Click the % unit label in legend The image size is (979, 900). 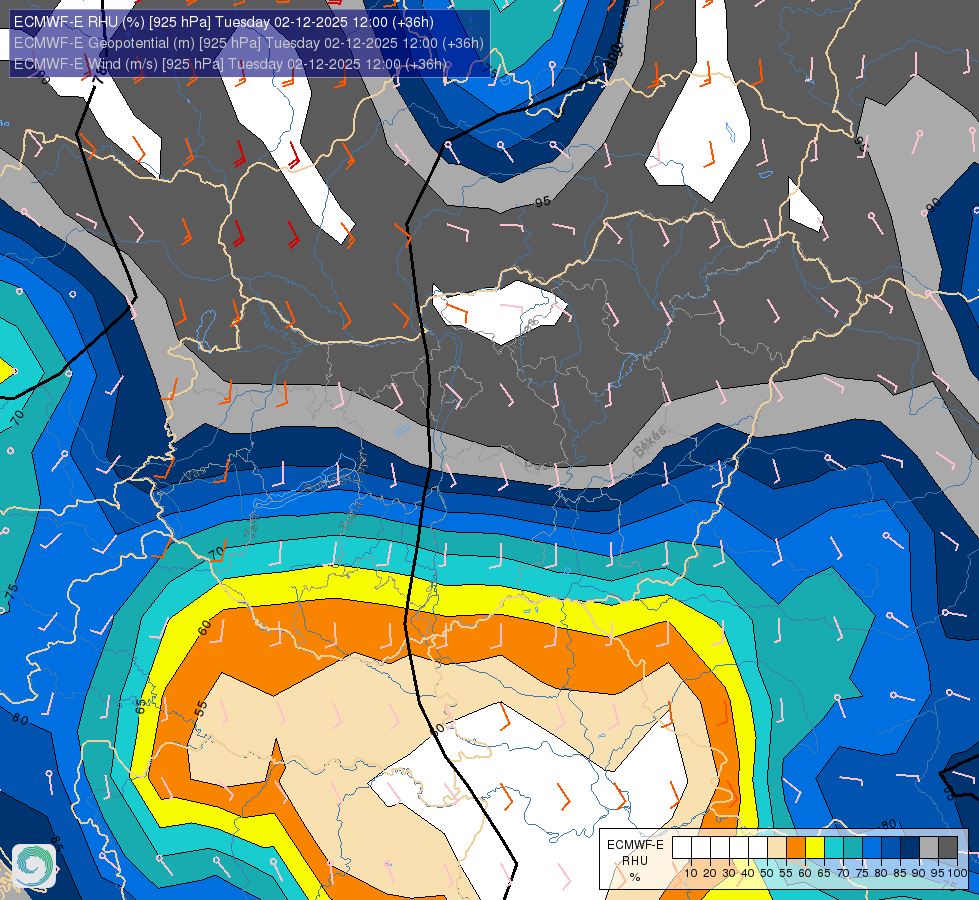tap(635, 877)
